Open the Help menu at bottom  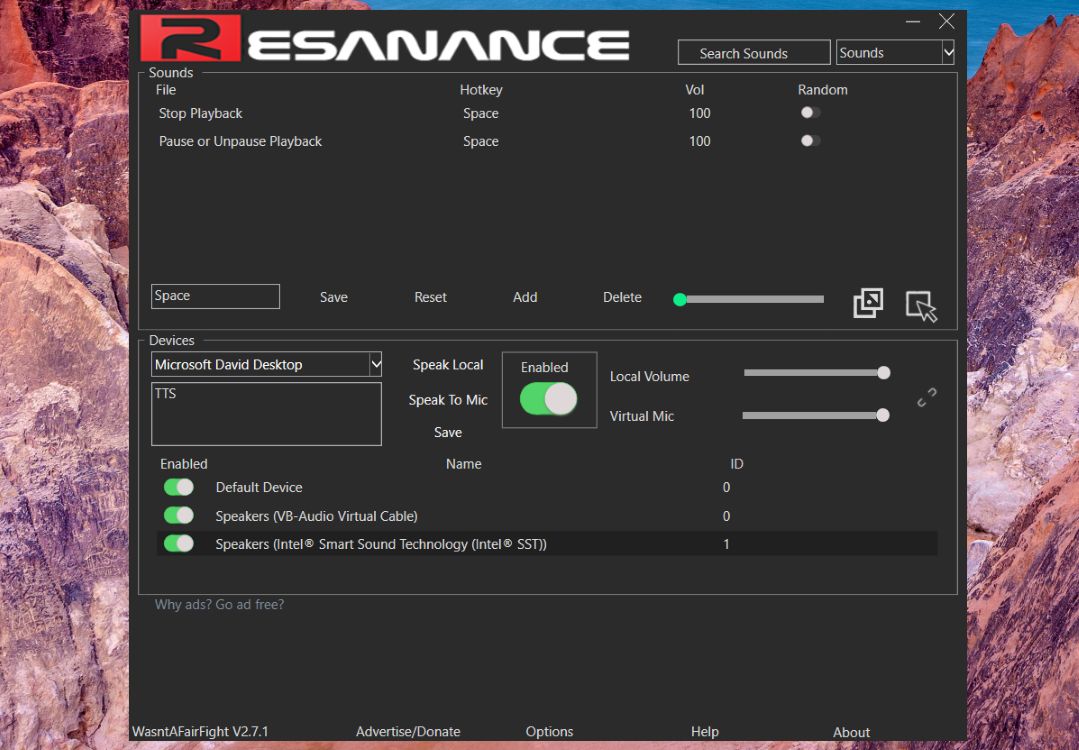pos(704,732)
